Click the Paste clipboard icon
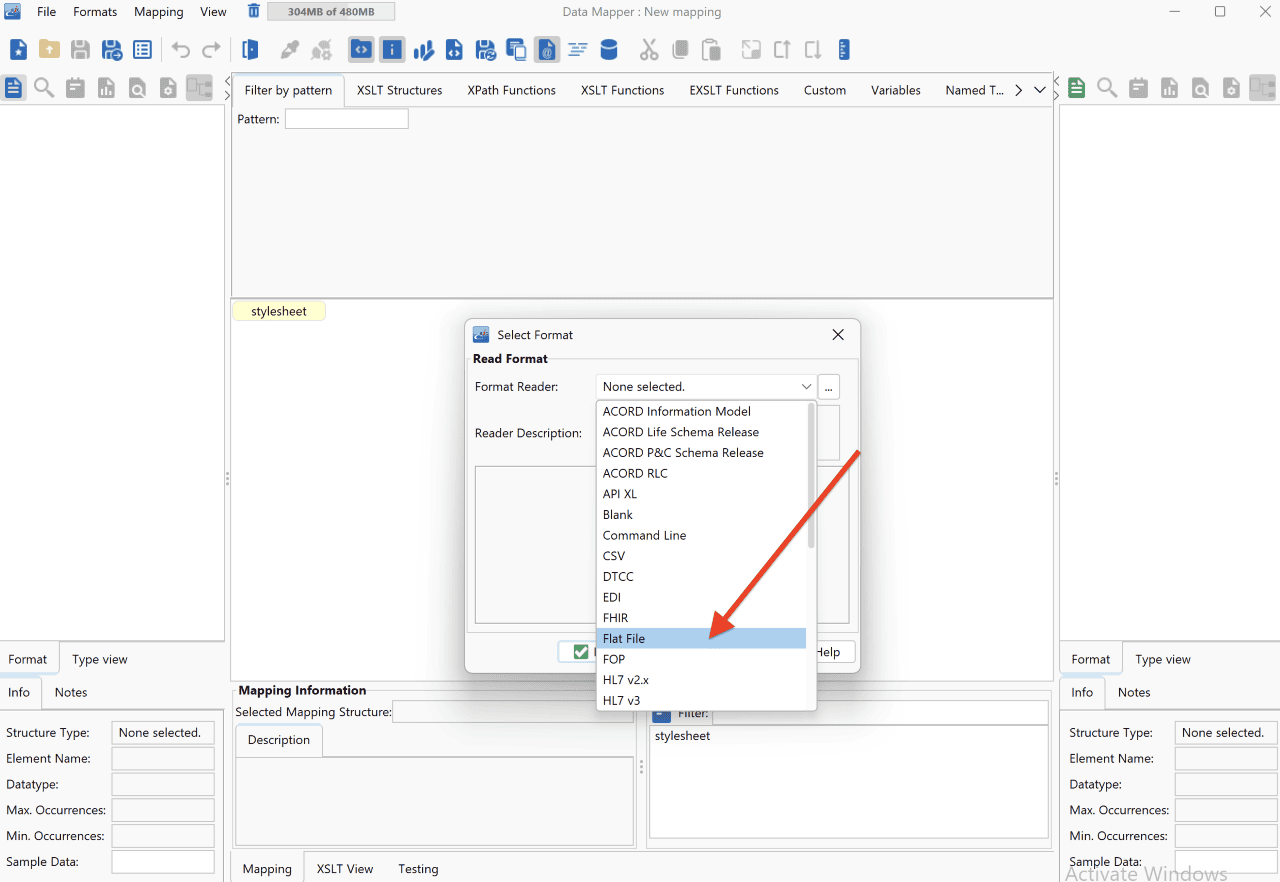This screenshot has height=882, width=1280. (711, 50)
